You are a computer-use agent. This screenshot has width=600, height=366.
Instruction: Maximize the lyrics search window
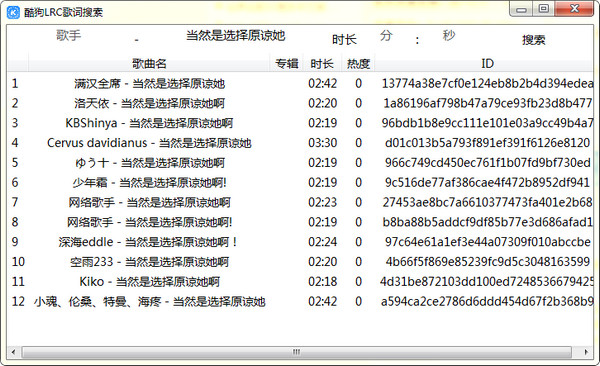pyautogui.click(x=543, y=8)
